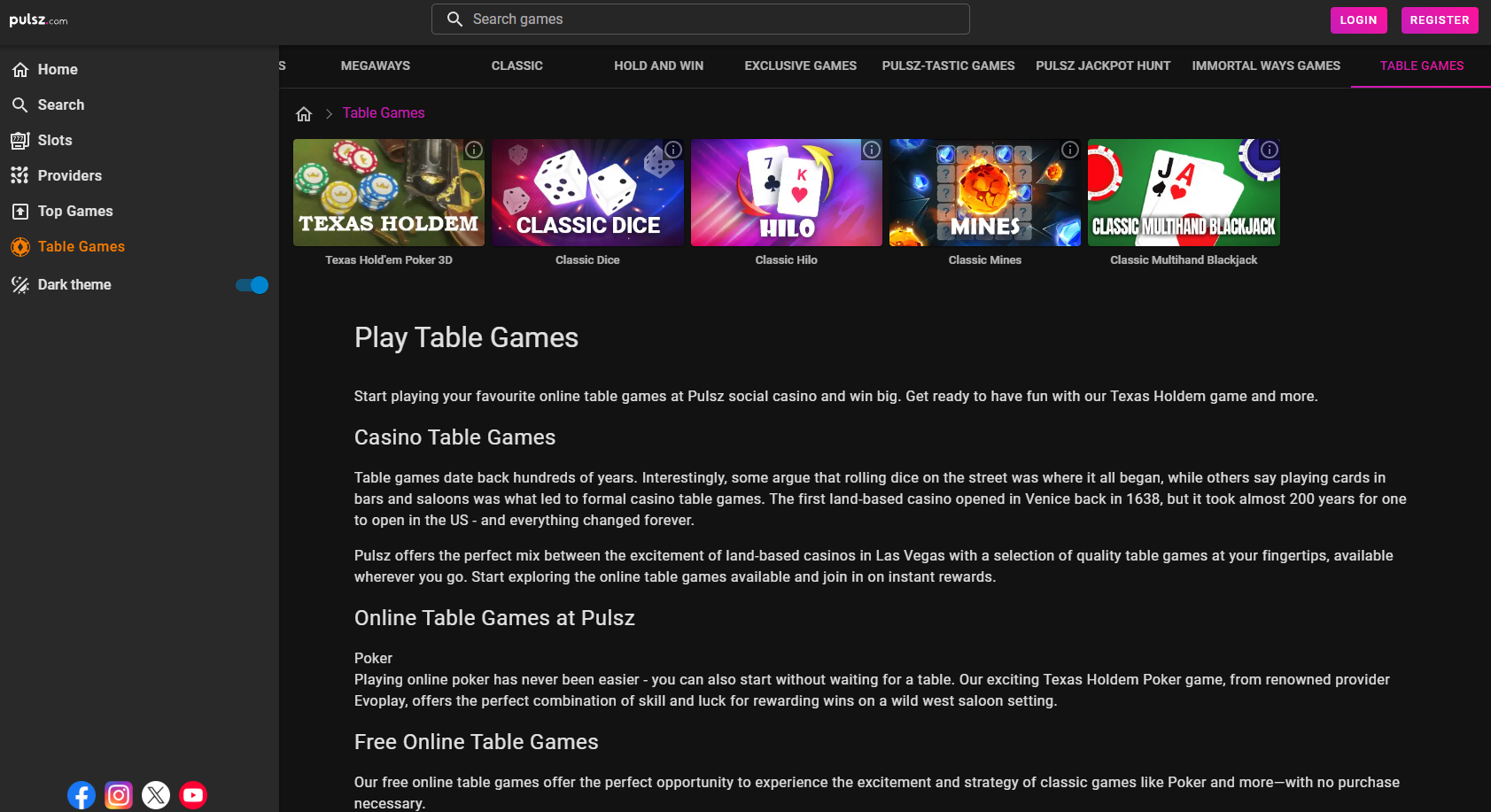Click the home breadcrumb icon
This screenshot has width=1491, height=812.
[x=304, y=113]
